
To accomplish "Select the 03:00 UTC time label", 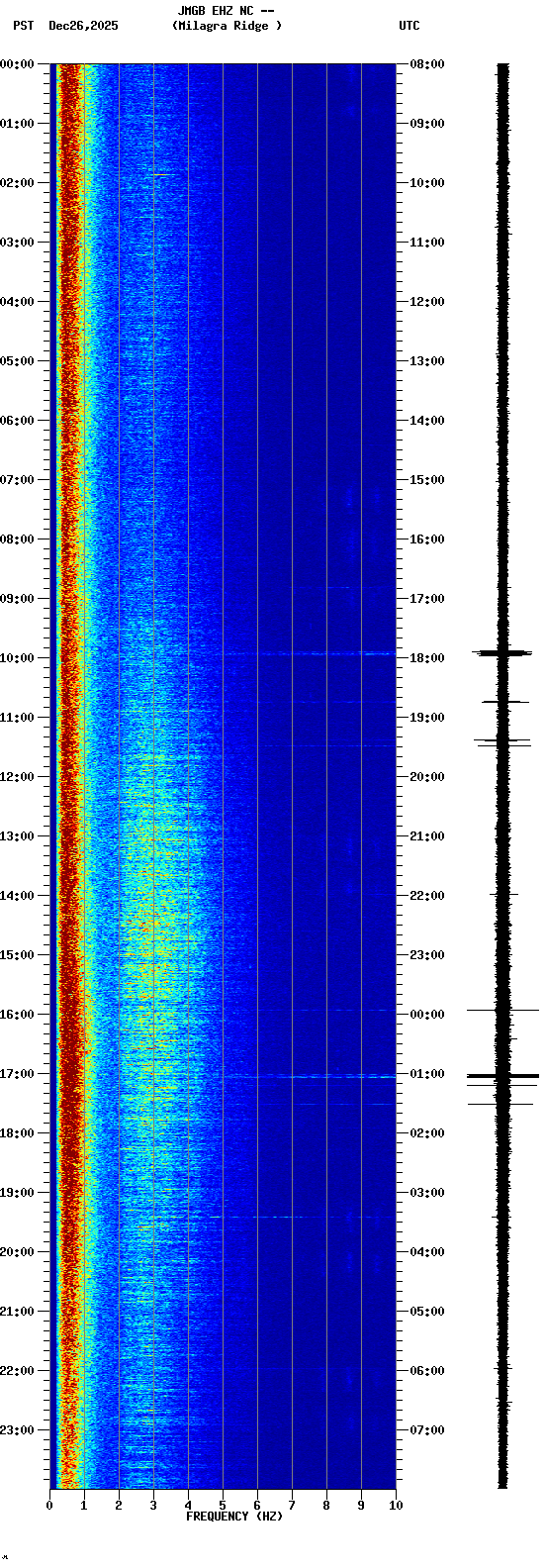I will [x=427, y=1193].
